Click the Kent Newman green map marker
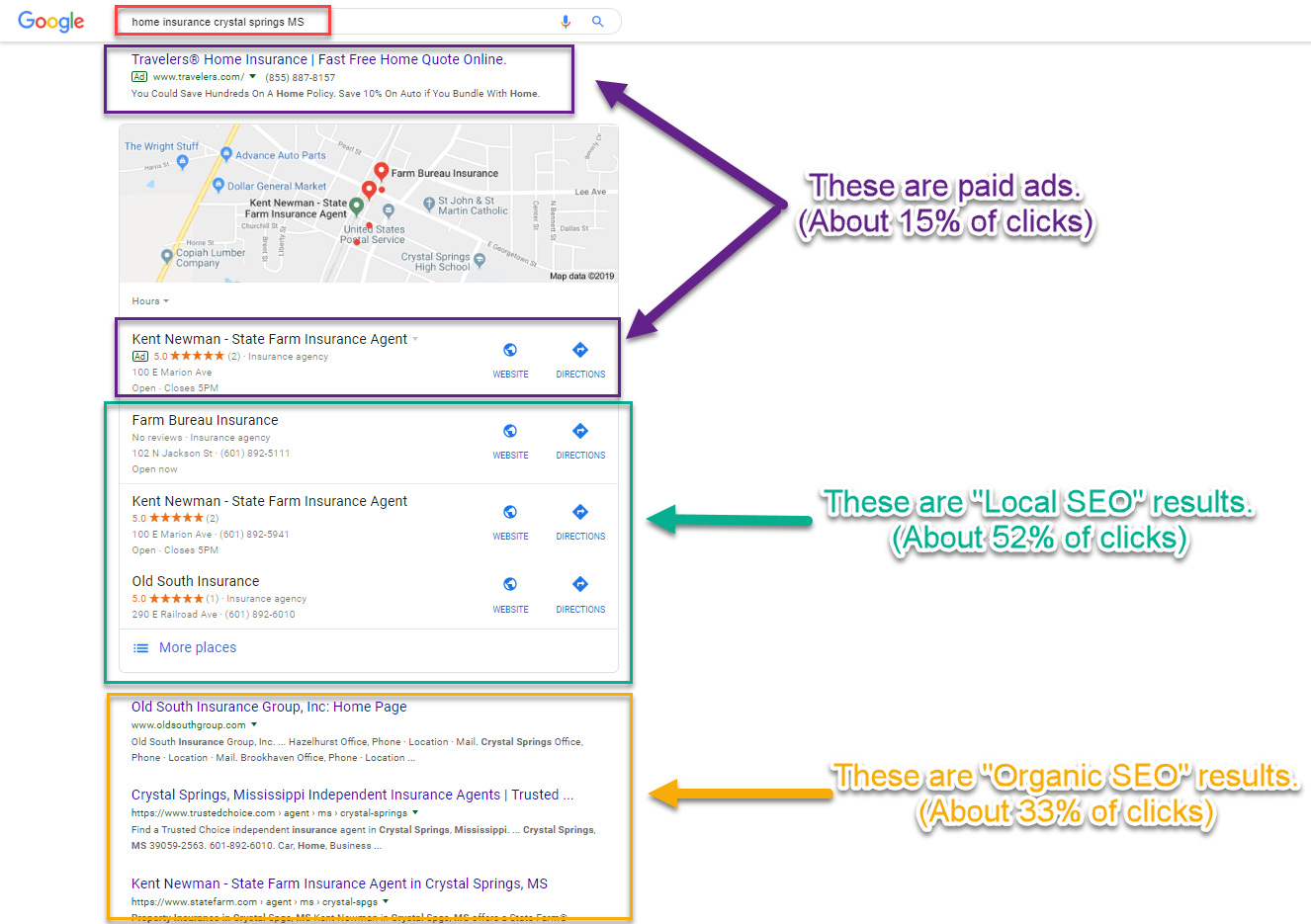The image size is (1311, 924). pyautogui.click(x=357, y=206)
